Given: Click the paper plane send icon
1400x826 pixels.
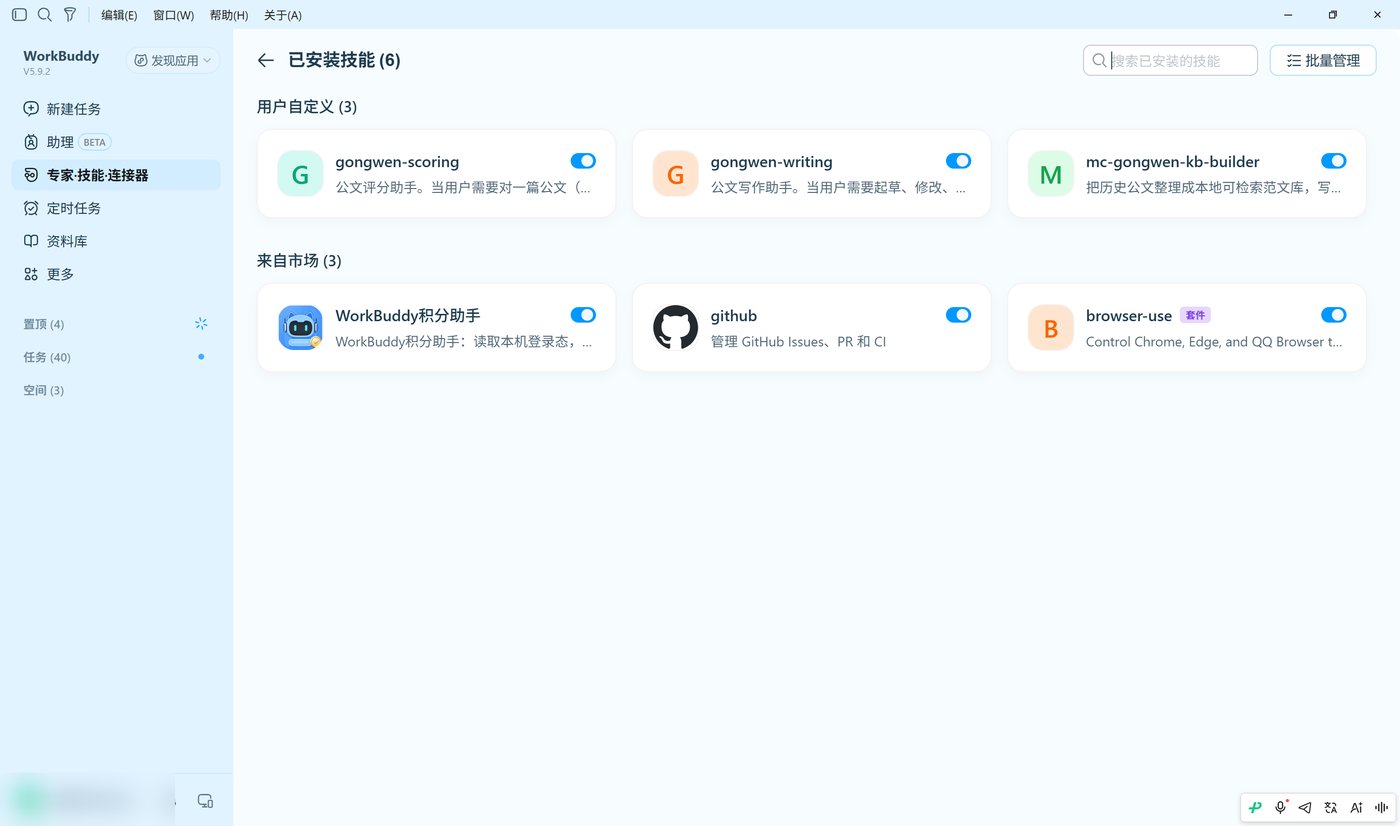Looking at the screenshot, I should click(1304, 807).
